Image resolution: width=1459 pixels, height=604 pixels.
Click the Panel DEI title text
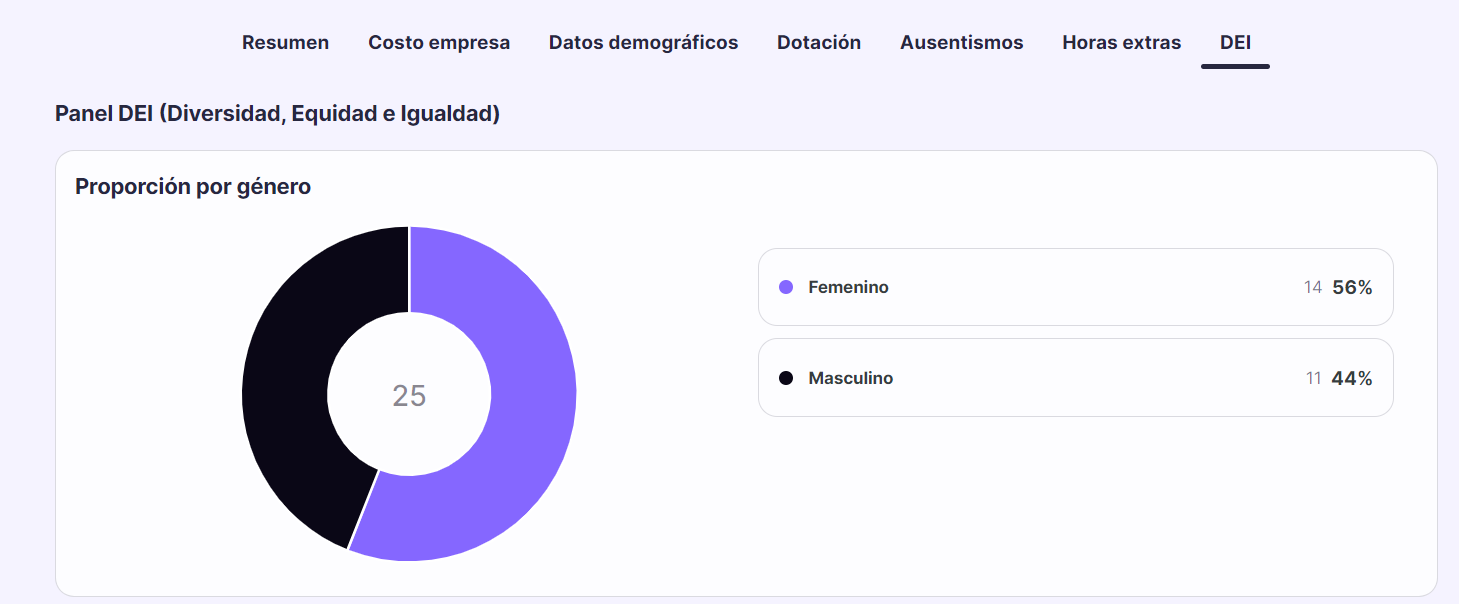277,114
